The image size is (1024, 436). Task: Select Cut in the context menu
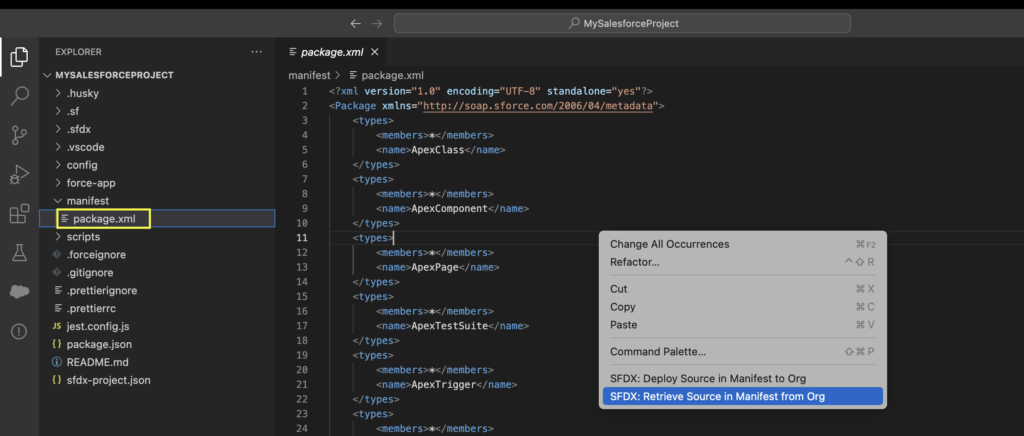pos(743,288)
